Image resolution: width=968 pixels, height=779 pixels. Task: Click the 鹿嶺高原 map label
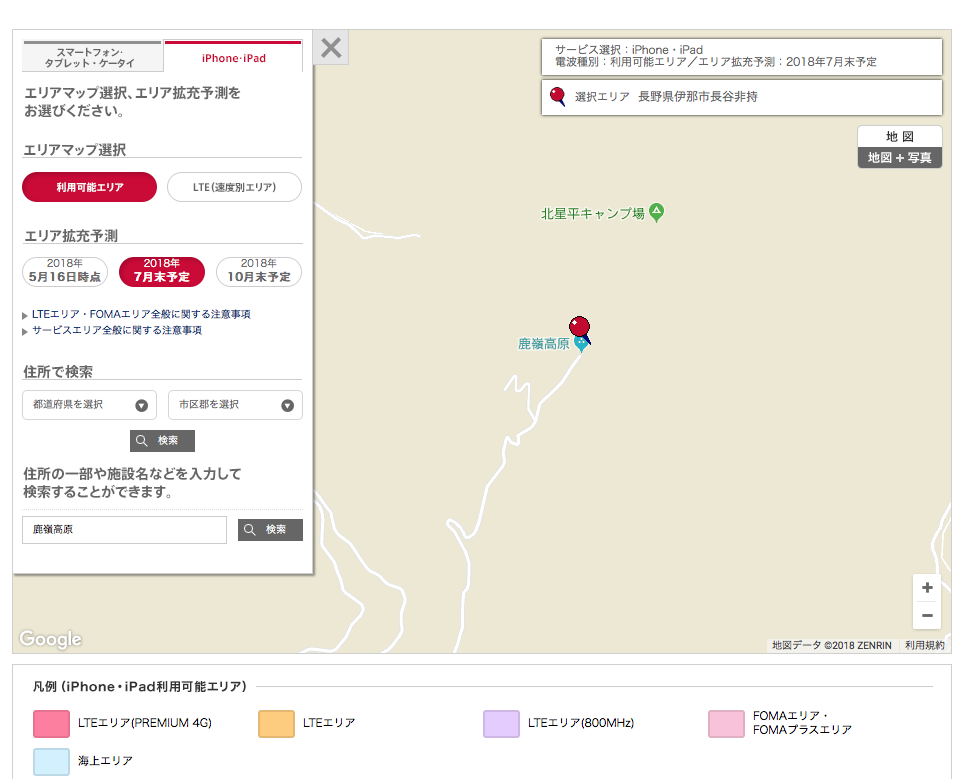click(543, 344)
